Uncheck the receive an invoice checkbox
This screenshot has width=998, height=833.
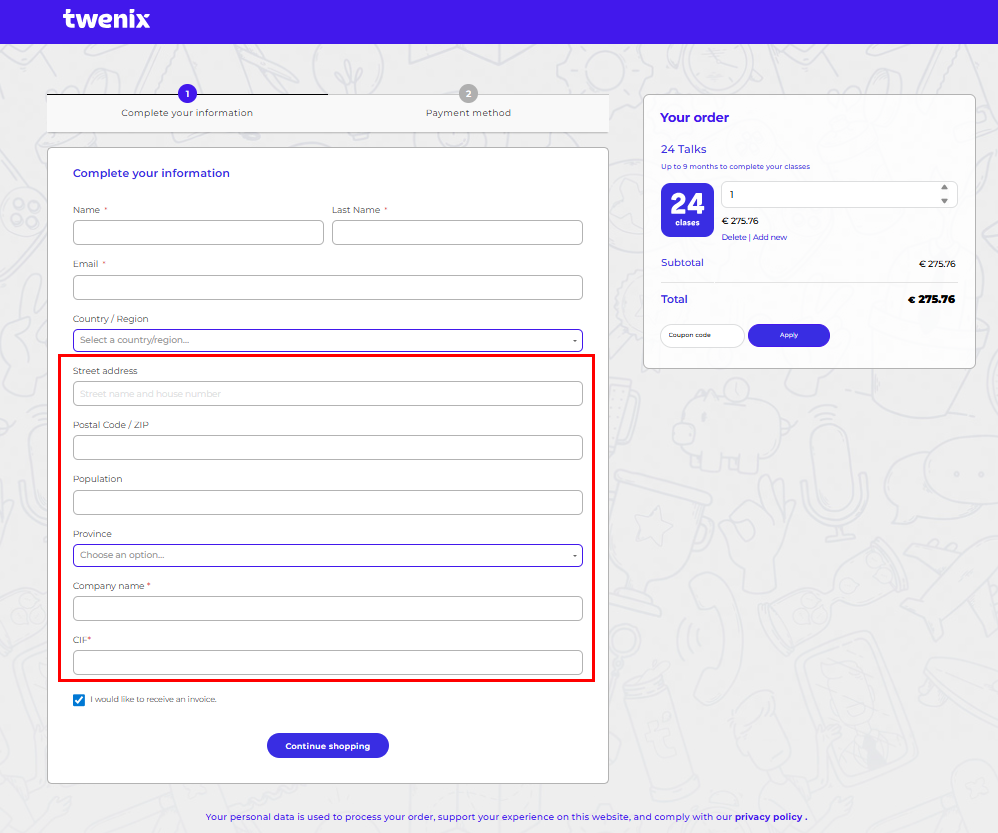(x=79, y=700)
